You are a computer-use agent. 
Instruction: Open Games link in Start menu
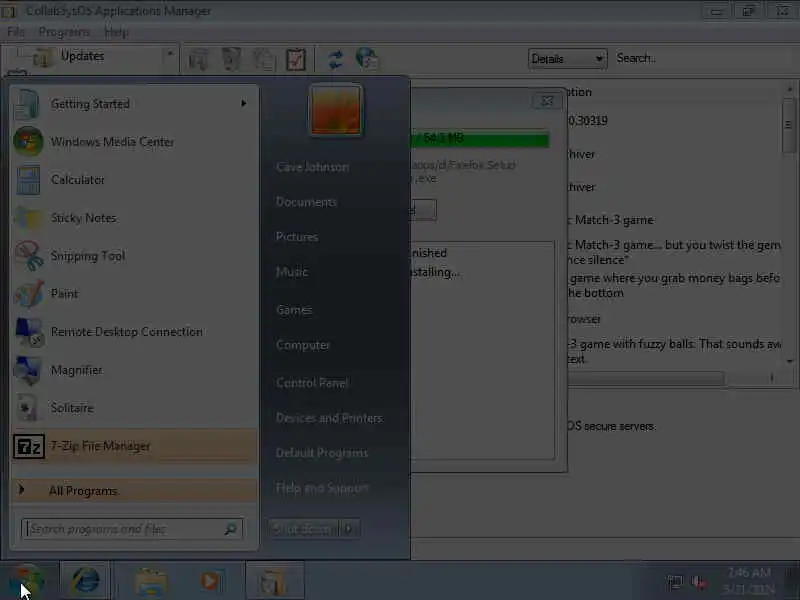point(294,310)
